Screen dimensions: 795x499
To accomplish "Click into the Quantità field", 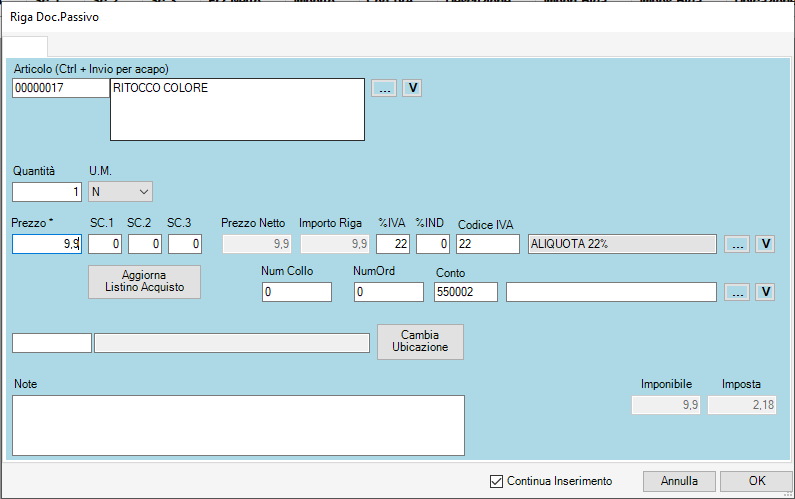I will pyautogui.click(x=47, y=192).
